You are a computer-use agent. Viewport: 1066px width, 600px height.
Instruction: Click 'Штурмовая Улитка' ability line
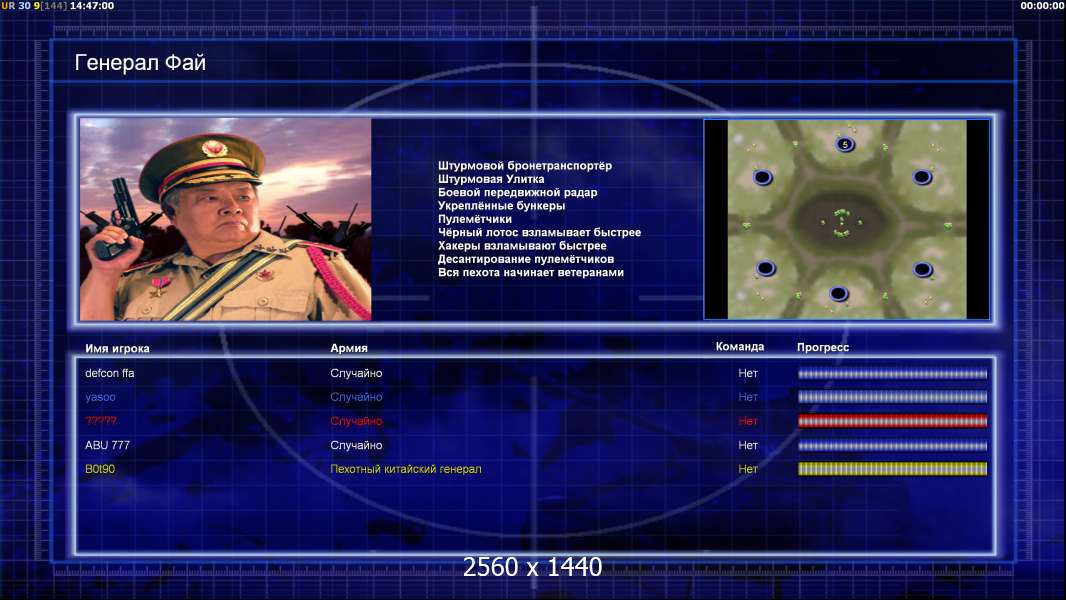point(491,179)
